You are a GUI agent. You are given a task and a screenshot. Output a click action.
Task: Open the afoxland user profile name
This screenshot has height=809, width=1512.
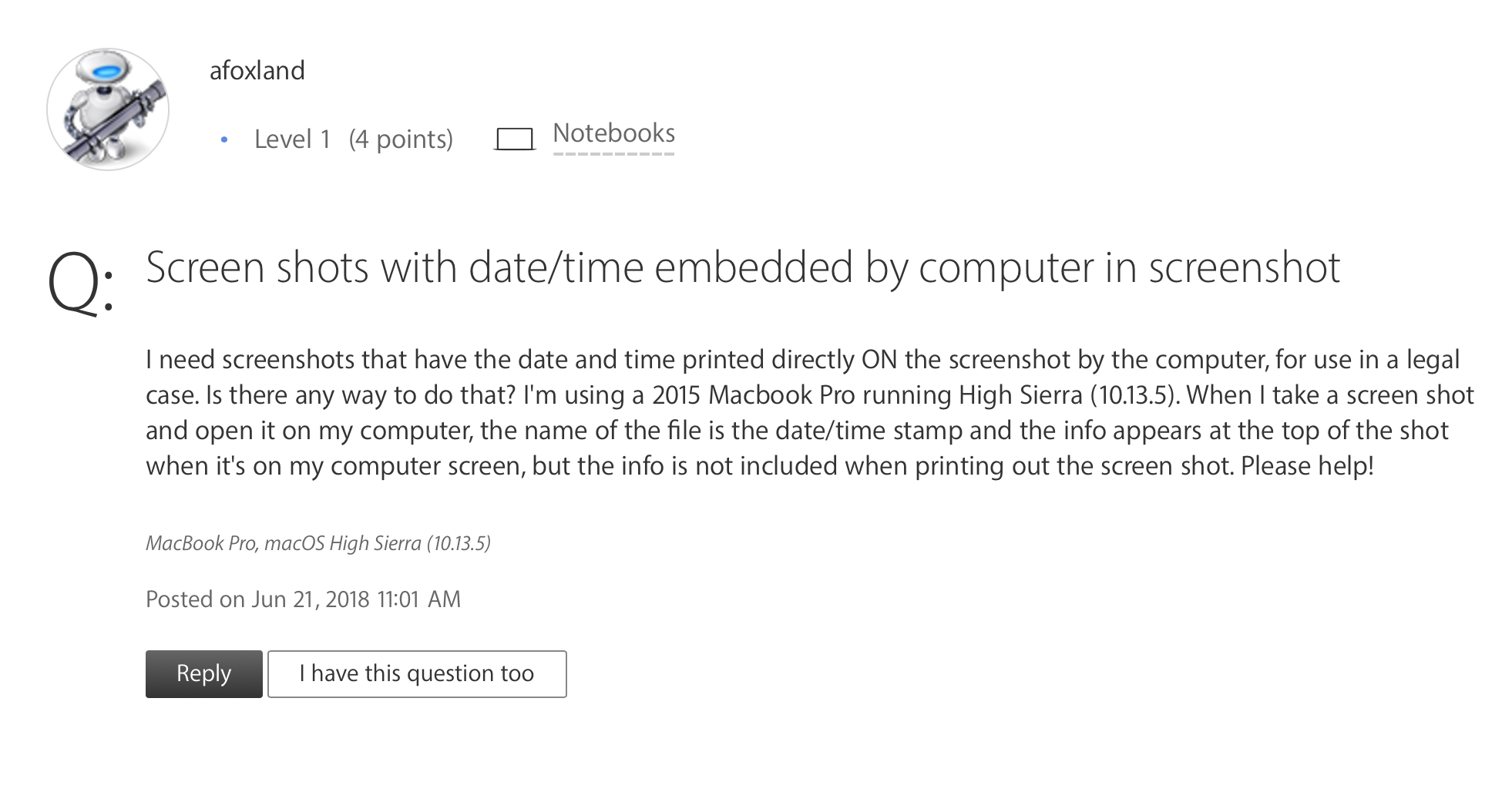257,71
